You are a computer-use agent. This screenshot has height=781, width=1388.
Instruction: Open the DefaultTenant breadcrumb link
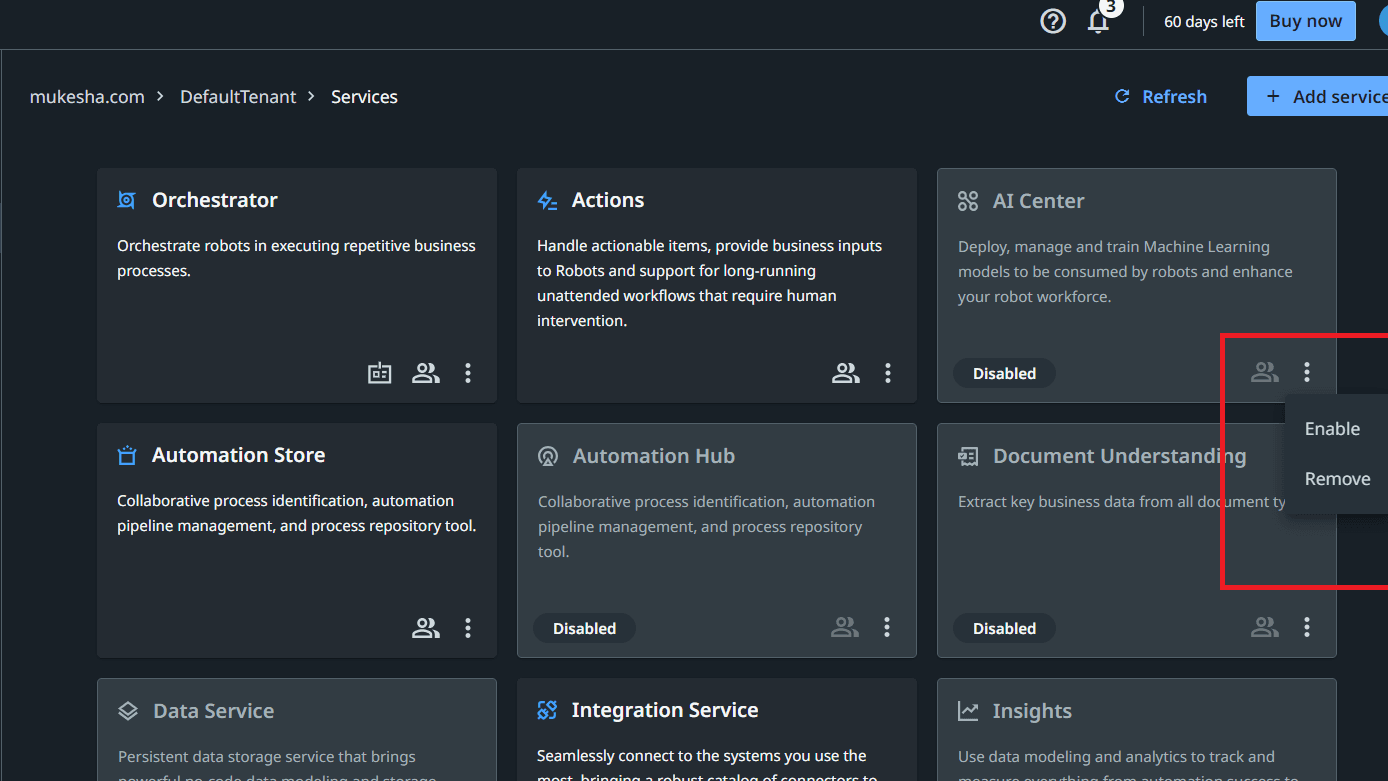tap(238, 96)
